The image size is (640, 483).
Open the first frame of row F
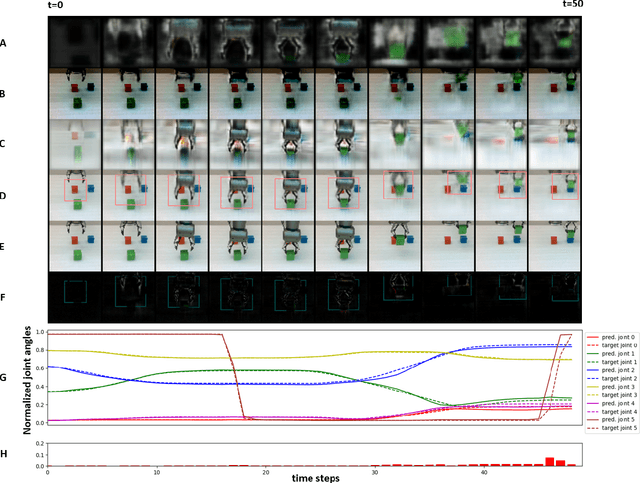click(74, 297)
